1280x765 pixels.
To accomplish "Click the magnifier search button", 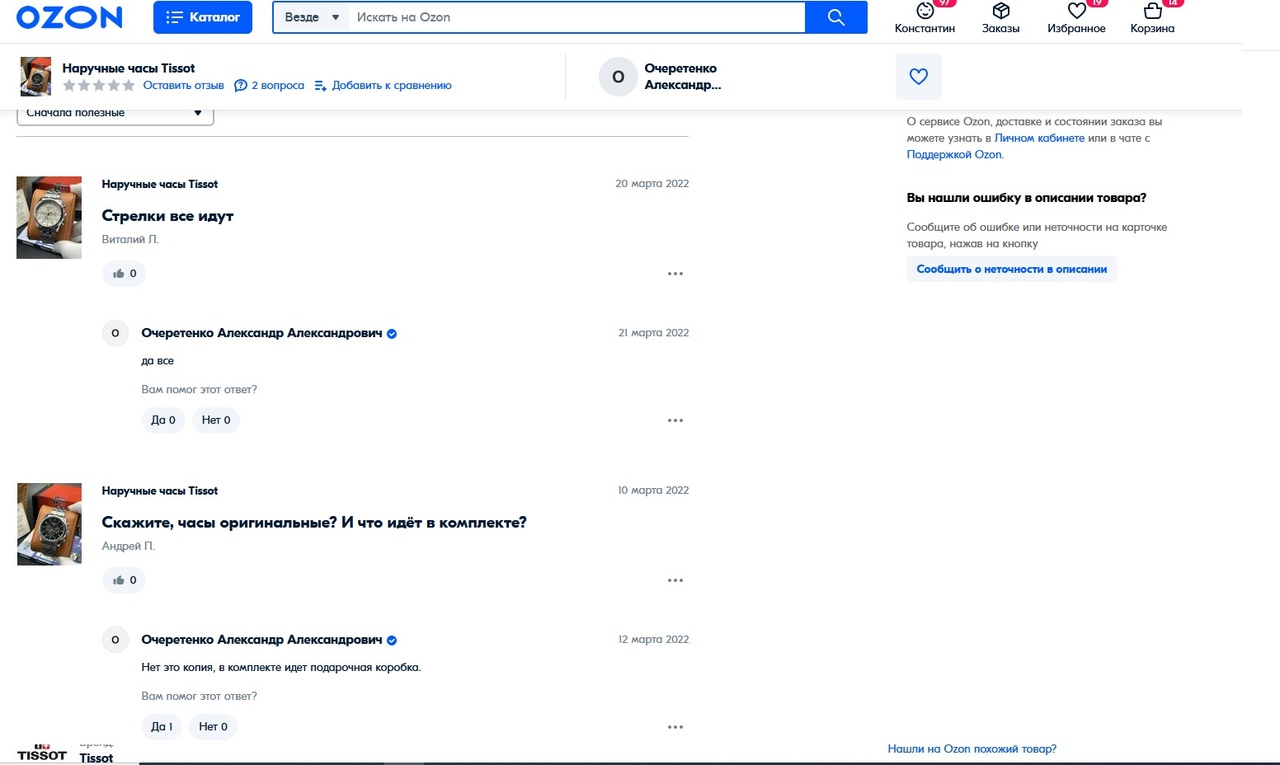I will (836, 17).
